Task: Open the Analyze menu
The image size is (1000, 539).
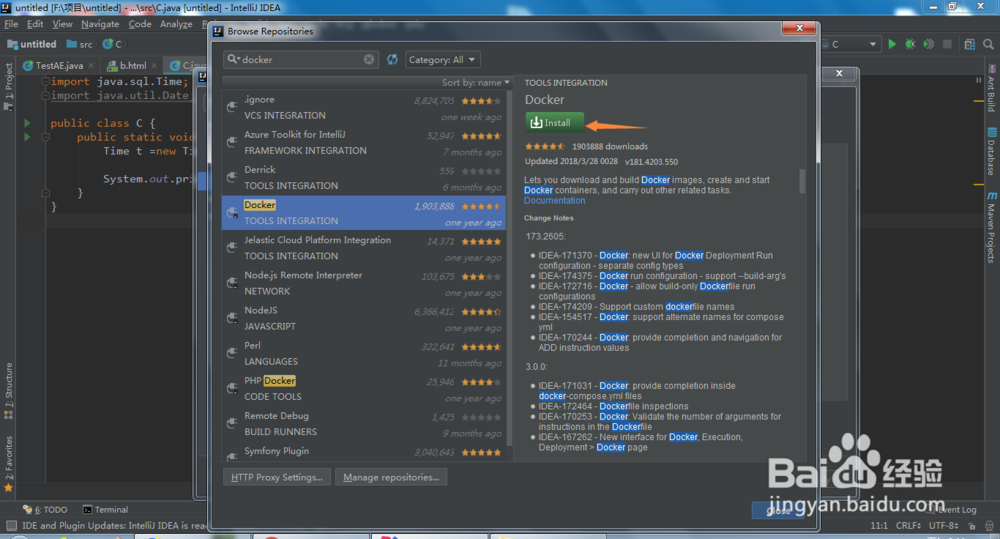Action: pyautogui.click(x=176, y=24)
